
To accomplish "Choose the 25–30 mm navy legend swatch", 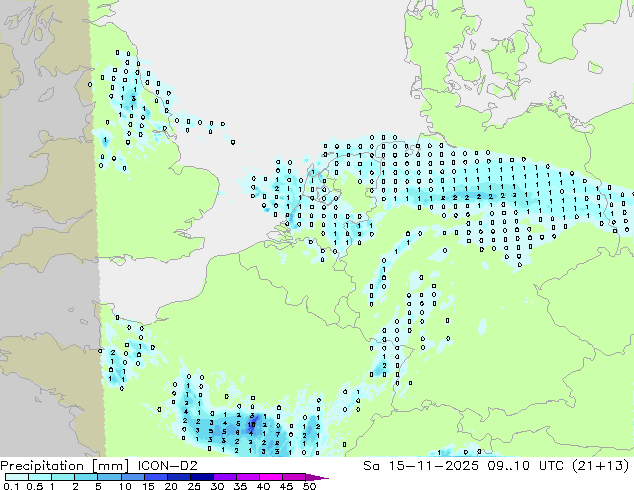I will coord(202,477).
